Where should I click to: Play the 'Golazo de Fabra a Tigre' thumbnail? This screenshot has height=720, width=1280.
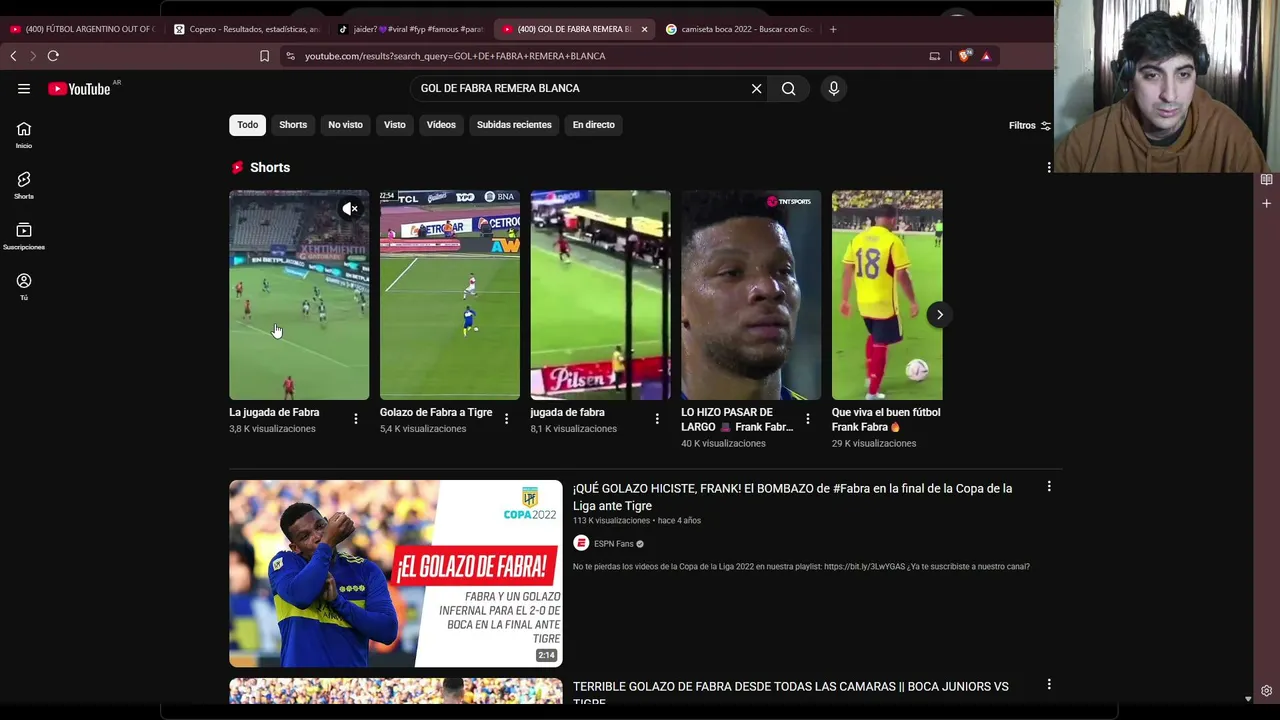tap(450, 295)
